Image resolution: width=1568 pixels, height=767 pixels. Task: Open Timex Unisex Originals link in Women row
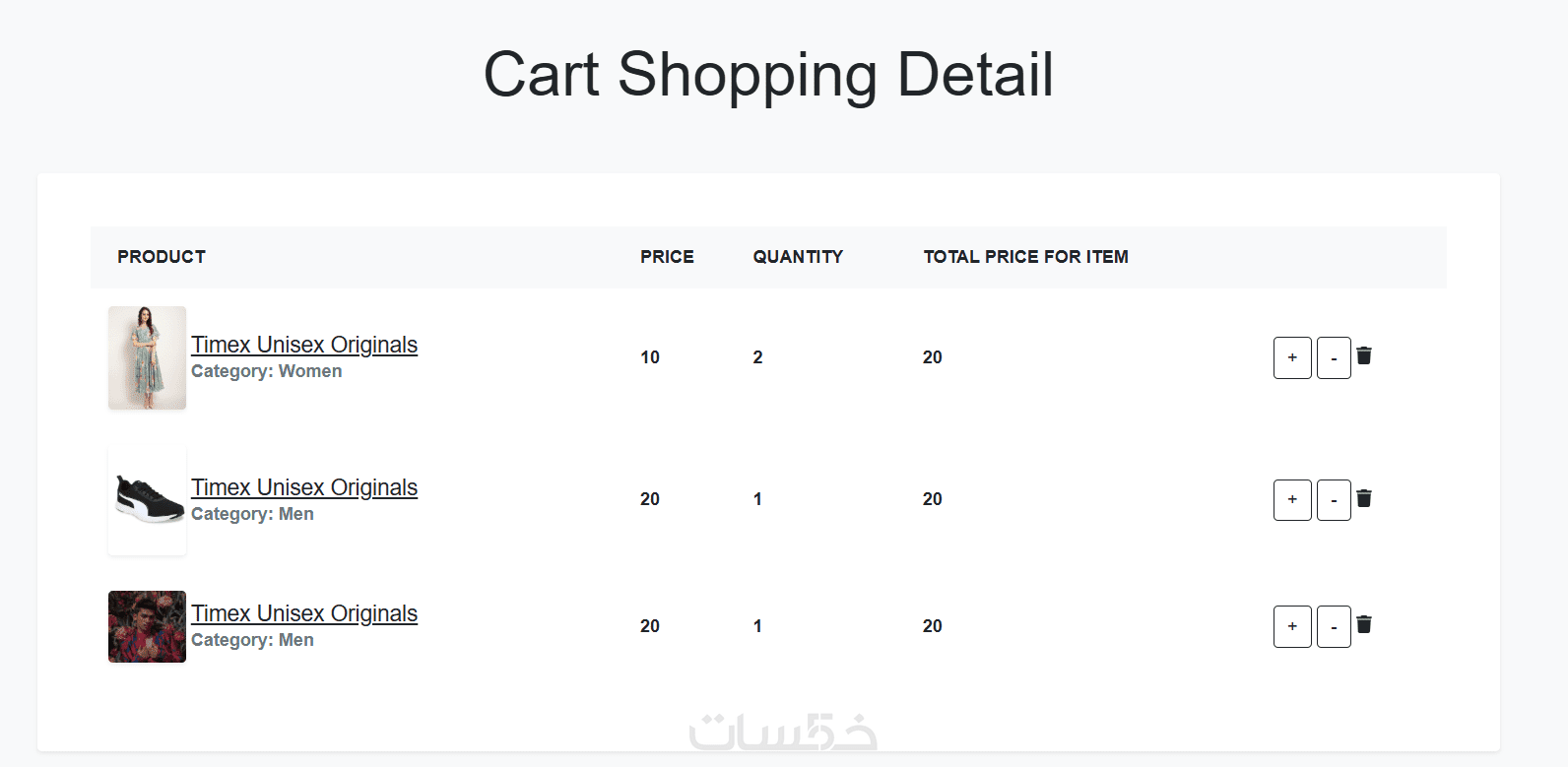(x=304, y=345)
